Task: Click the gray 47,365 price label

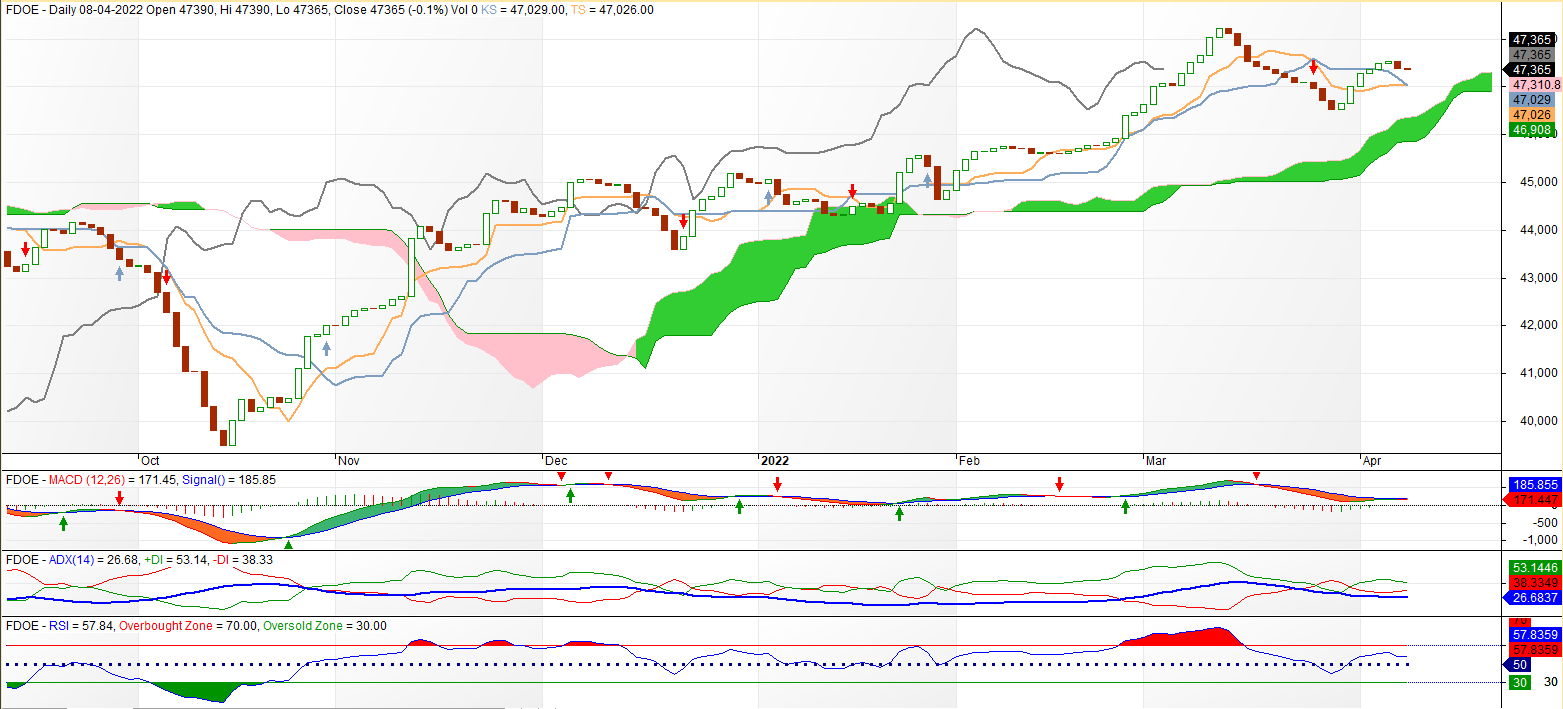Action: pyautogui.click(x=1532, y=54)
